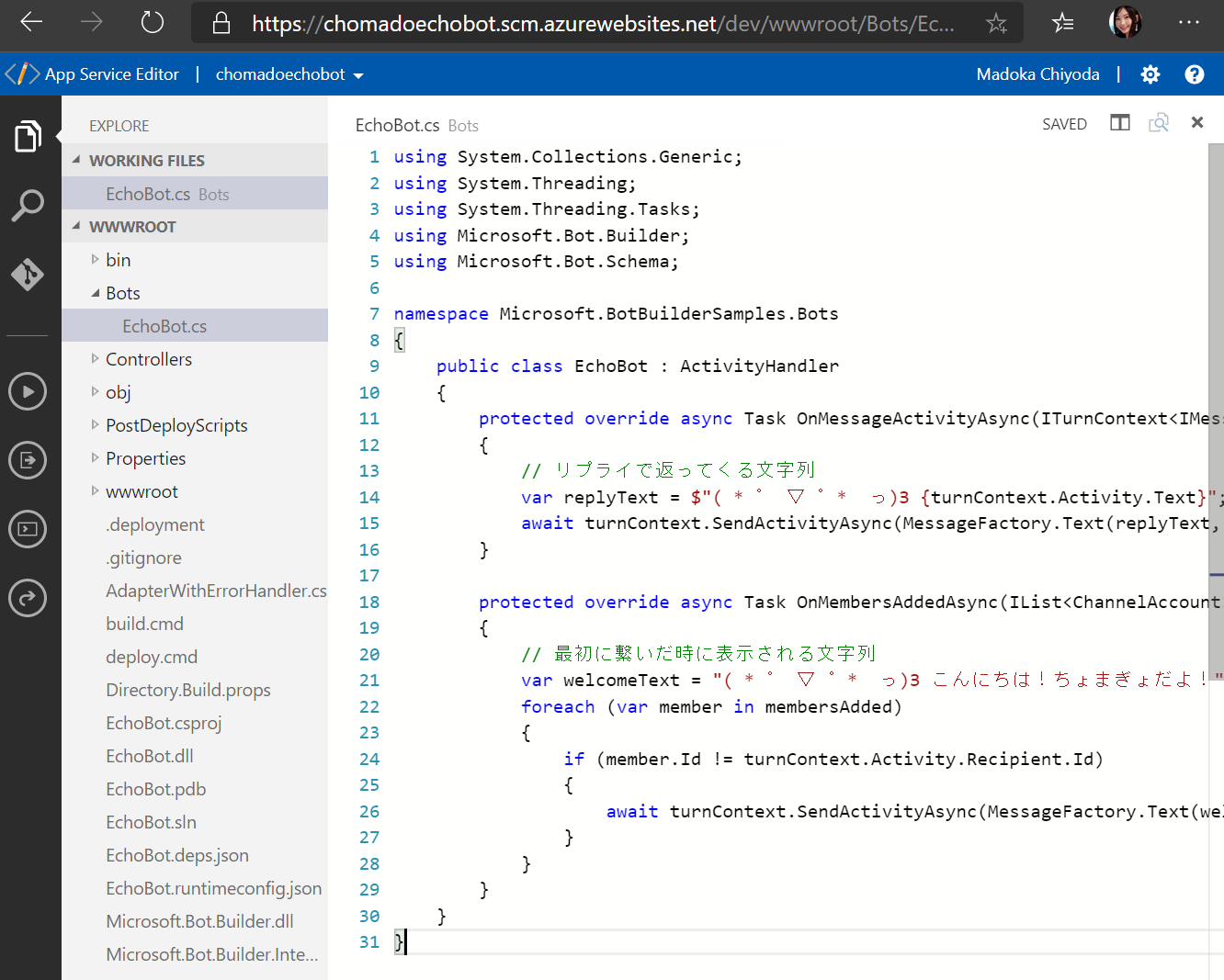1224x980 pixels.
Task: Click the Output window icon in sidebar
Action: pyautogui.click(x=28, y=460)
